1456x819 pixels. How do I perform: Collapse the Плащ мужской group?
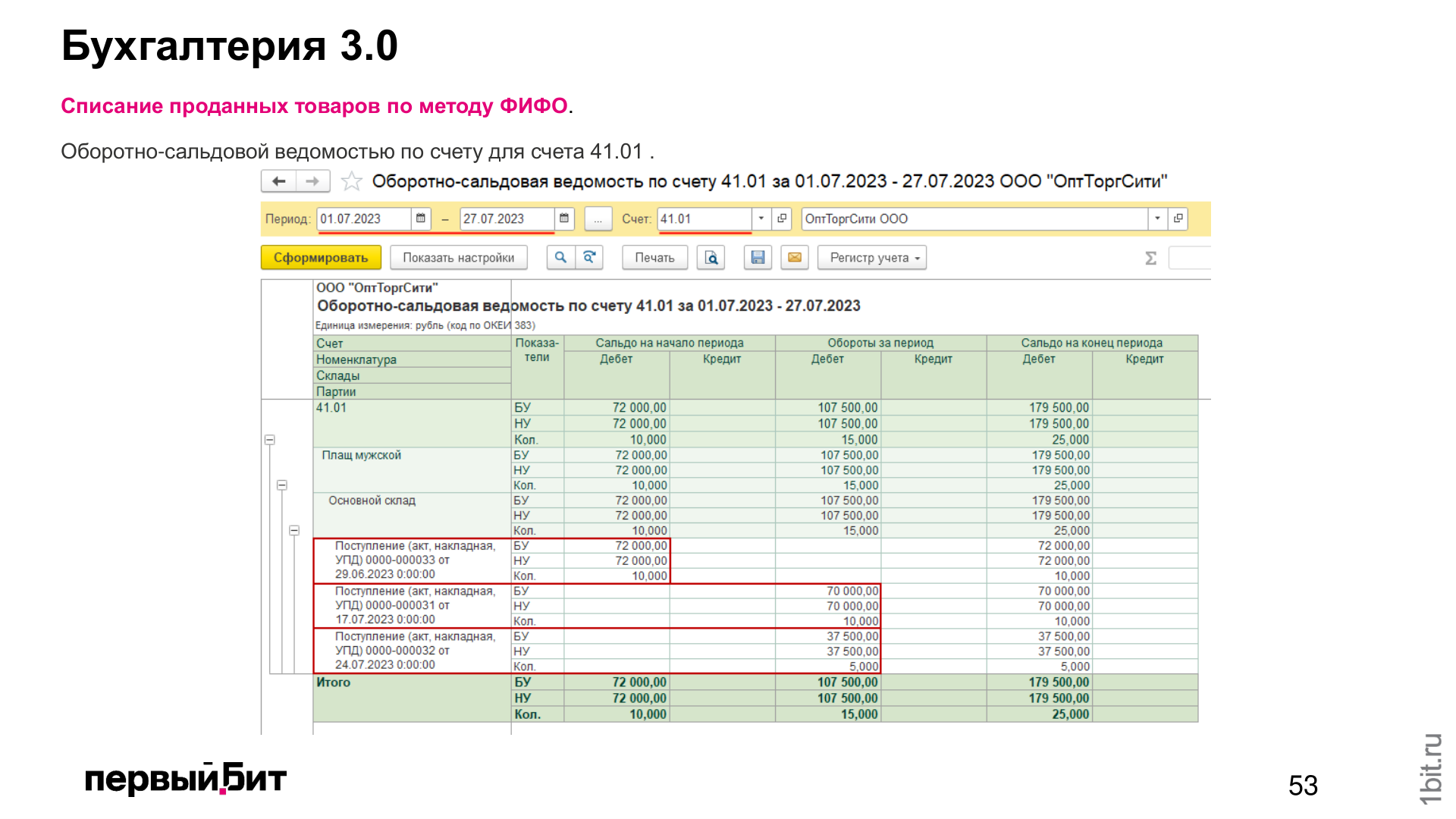coord(282,485)
